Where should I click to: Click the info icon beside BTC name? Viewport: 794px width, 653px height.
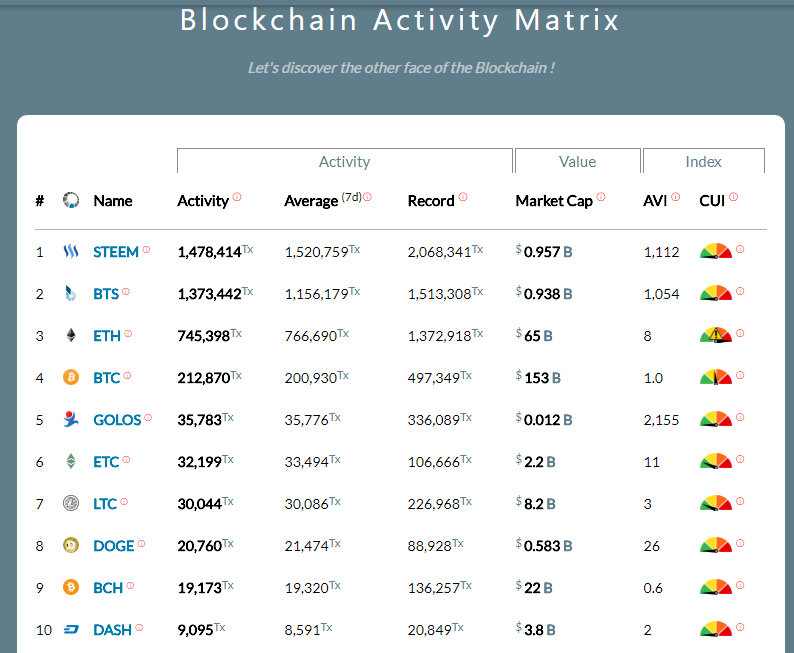[128, 375]
